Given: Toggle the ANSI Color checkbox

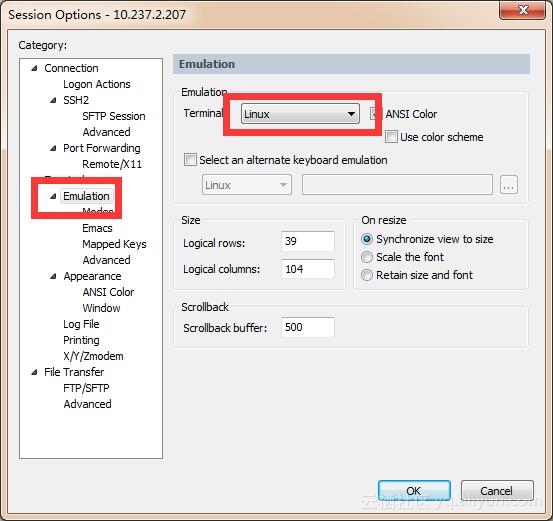Looking at the screenshot, I should coord(374,114).
